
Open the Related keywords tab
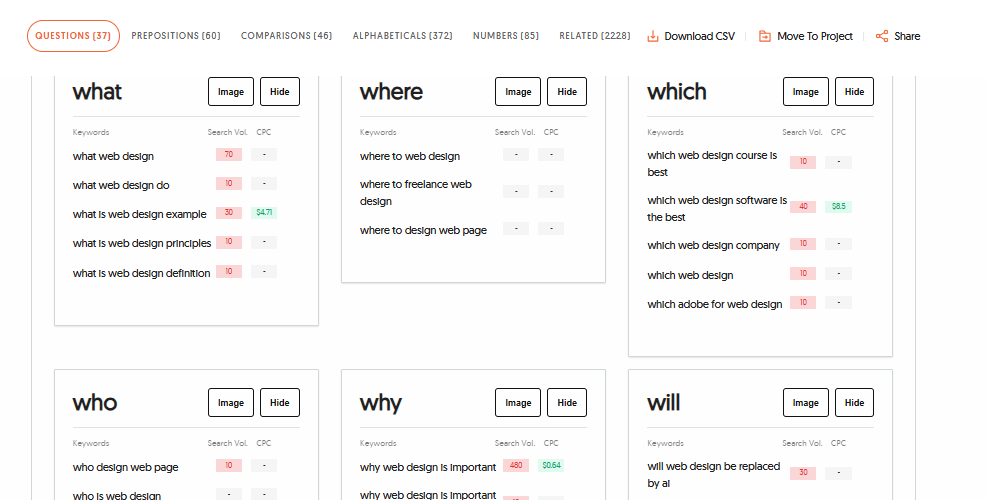594,36
